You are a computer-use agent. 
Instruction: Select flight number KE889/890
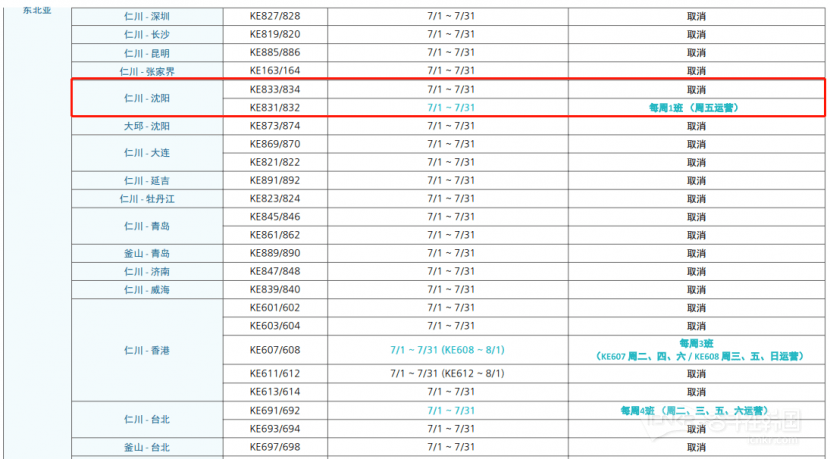(x=274, y=253)
